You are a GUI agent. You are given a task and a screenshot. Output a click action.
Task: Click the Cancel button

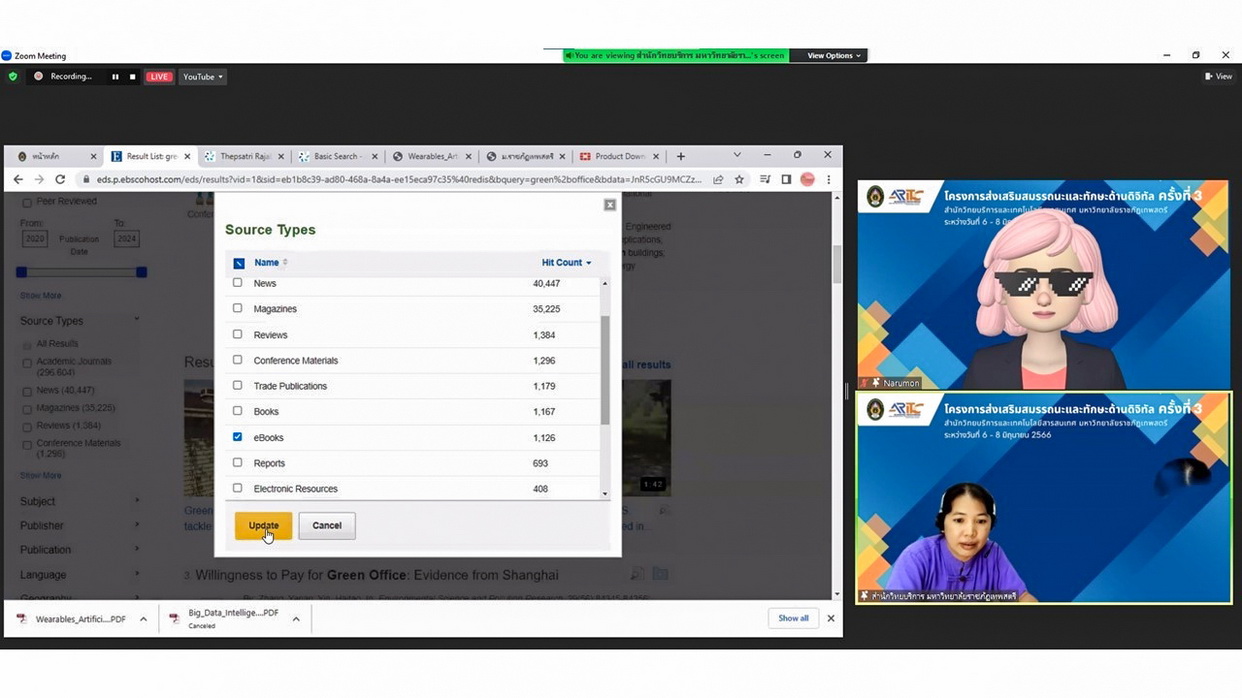tap(327, 526)
